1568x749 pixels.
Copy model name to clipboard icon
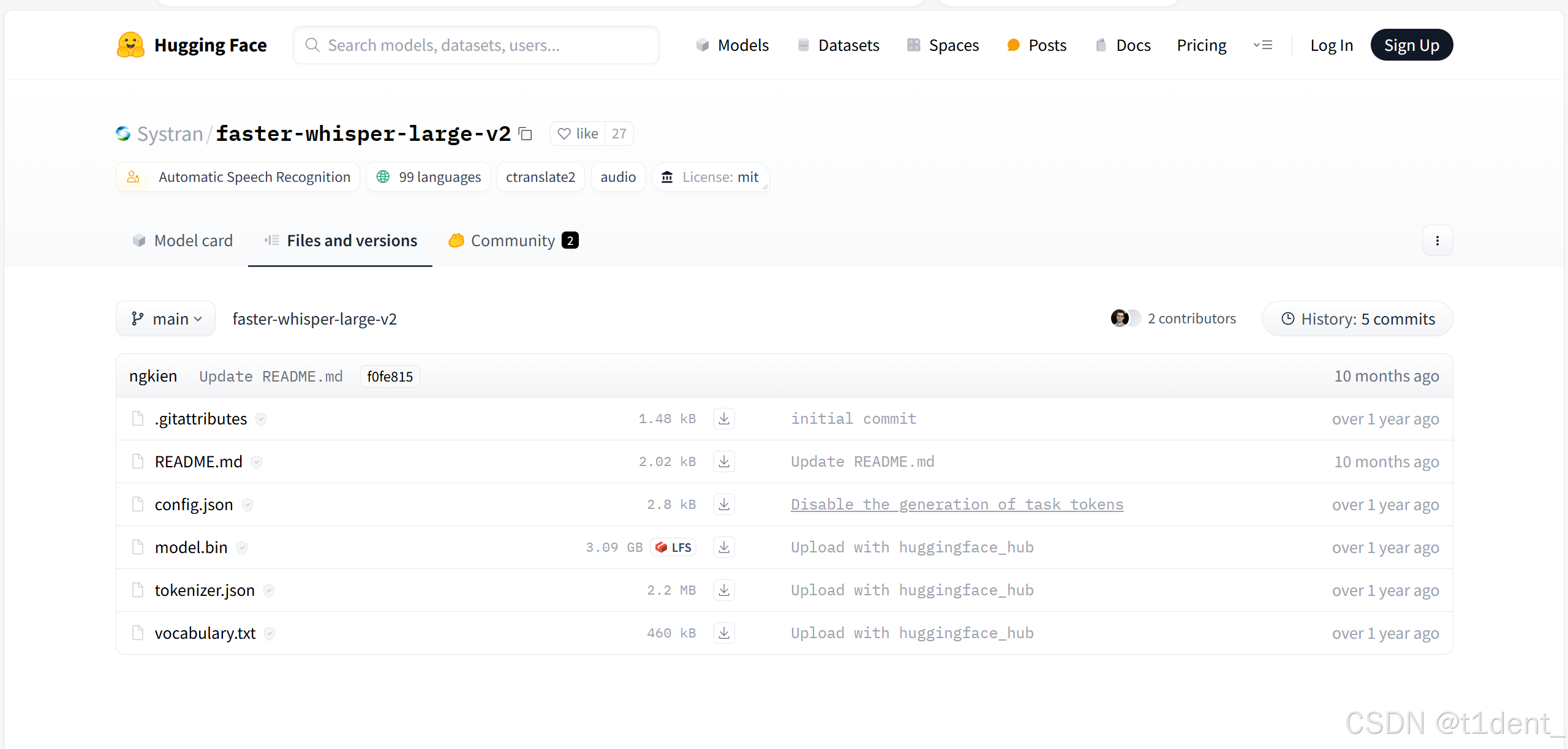pos(526,134)
